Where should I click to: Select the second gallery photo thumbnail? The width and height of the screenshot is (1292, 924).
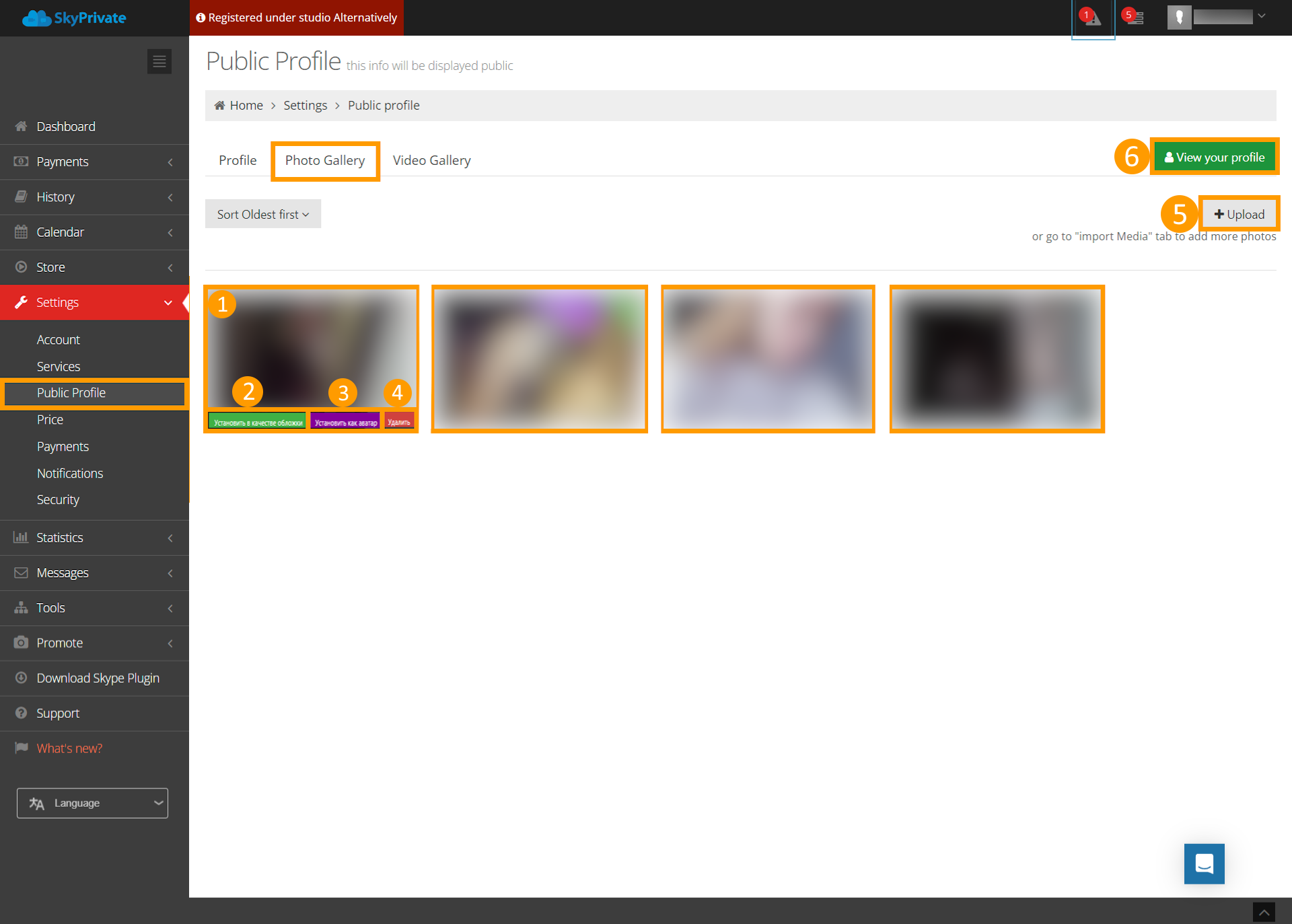pos(539,359)
